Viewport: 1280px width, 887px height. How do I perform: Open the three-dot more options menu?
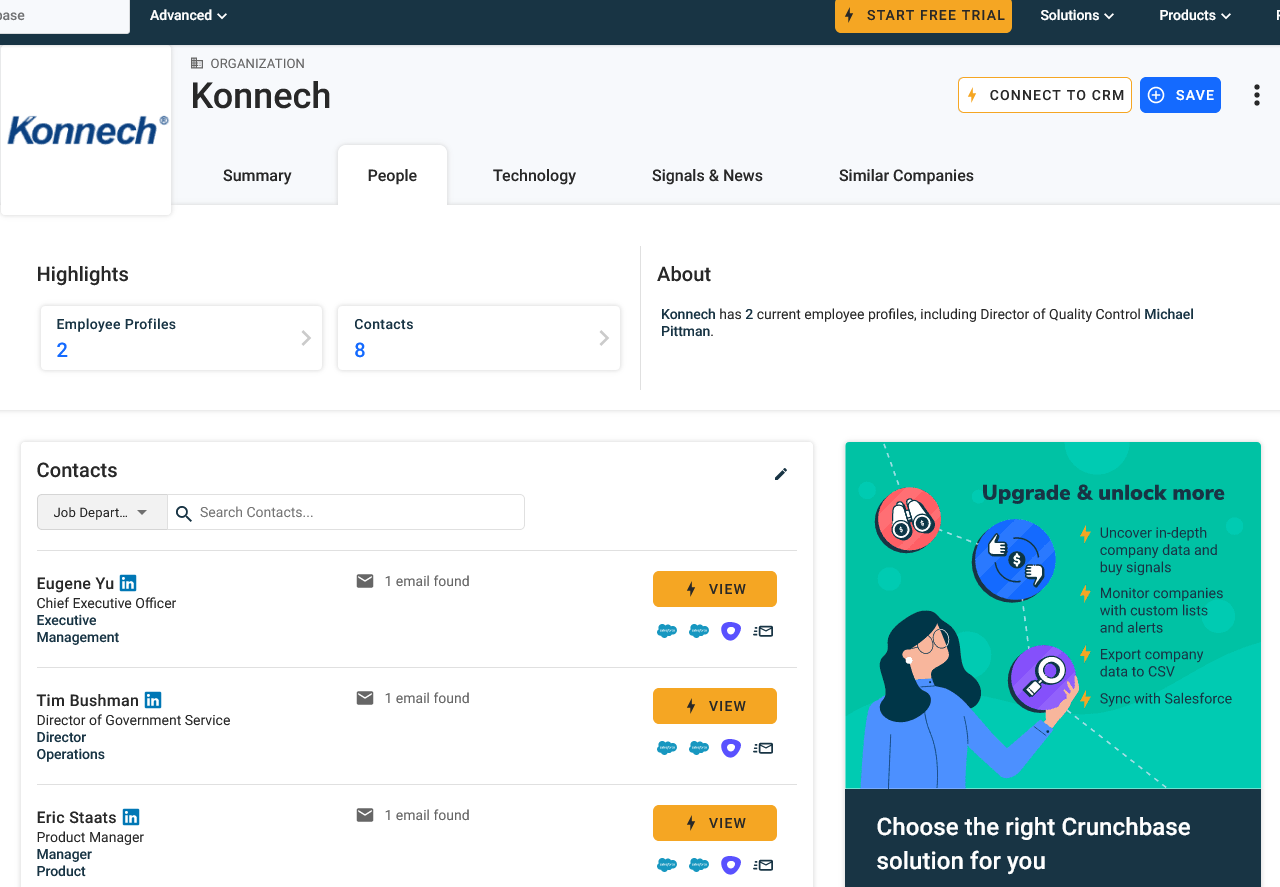pyautogui.click(x=1257, y=95)
